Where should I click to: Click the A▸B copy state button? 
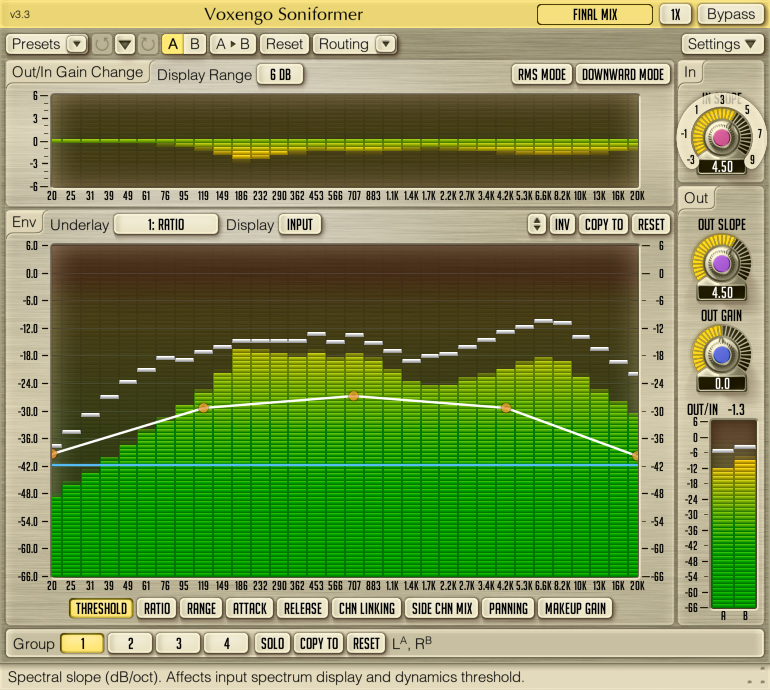click(234, 44)
